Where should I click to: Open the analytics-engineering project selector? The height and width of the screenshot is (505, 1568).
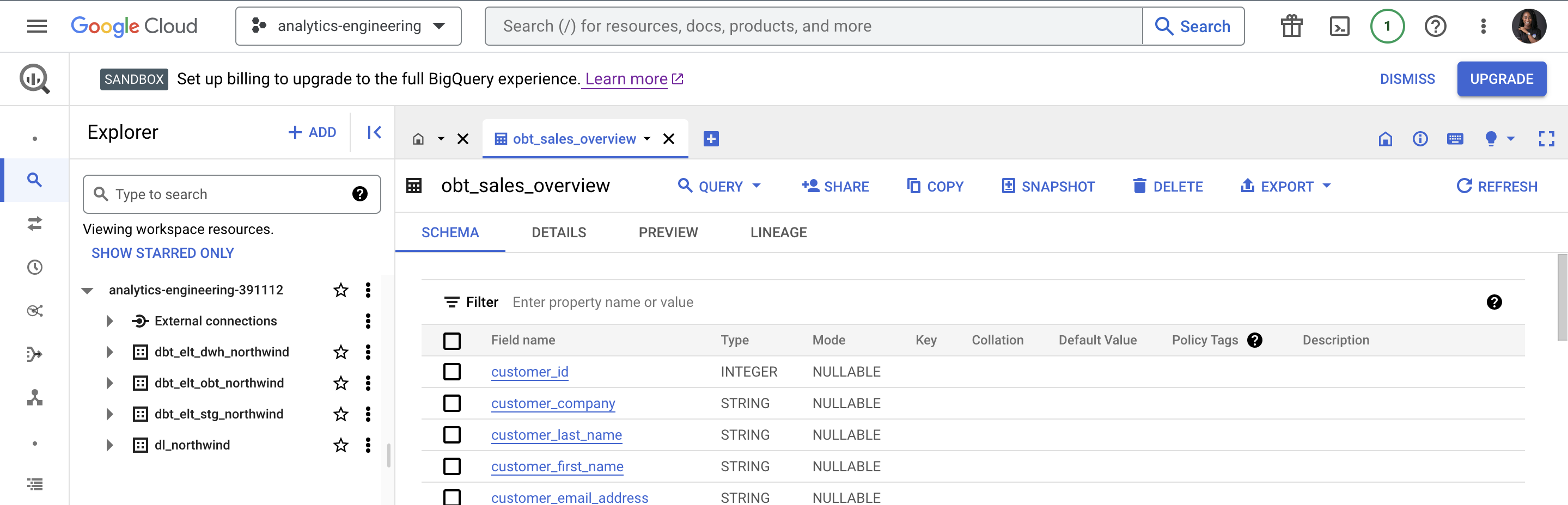[x=348, y=26]
